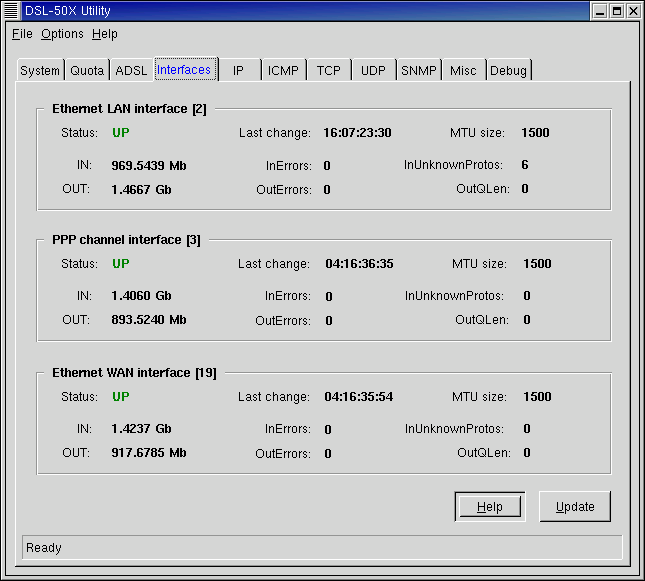Open the File menu
Viewport: 645px width, 581px height.
(x=22, y=34)
